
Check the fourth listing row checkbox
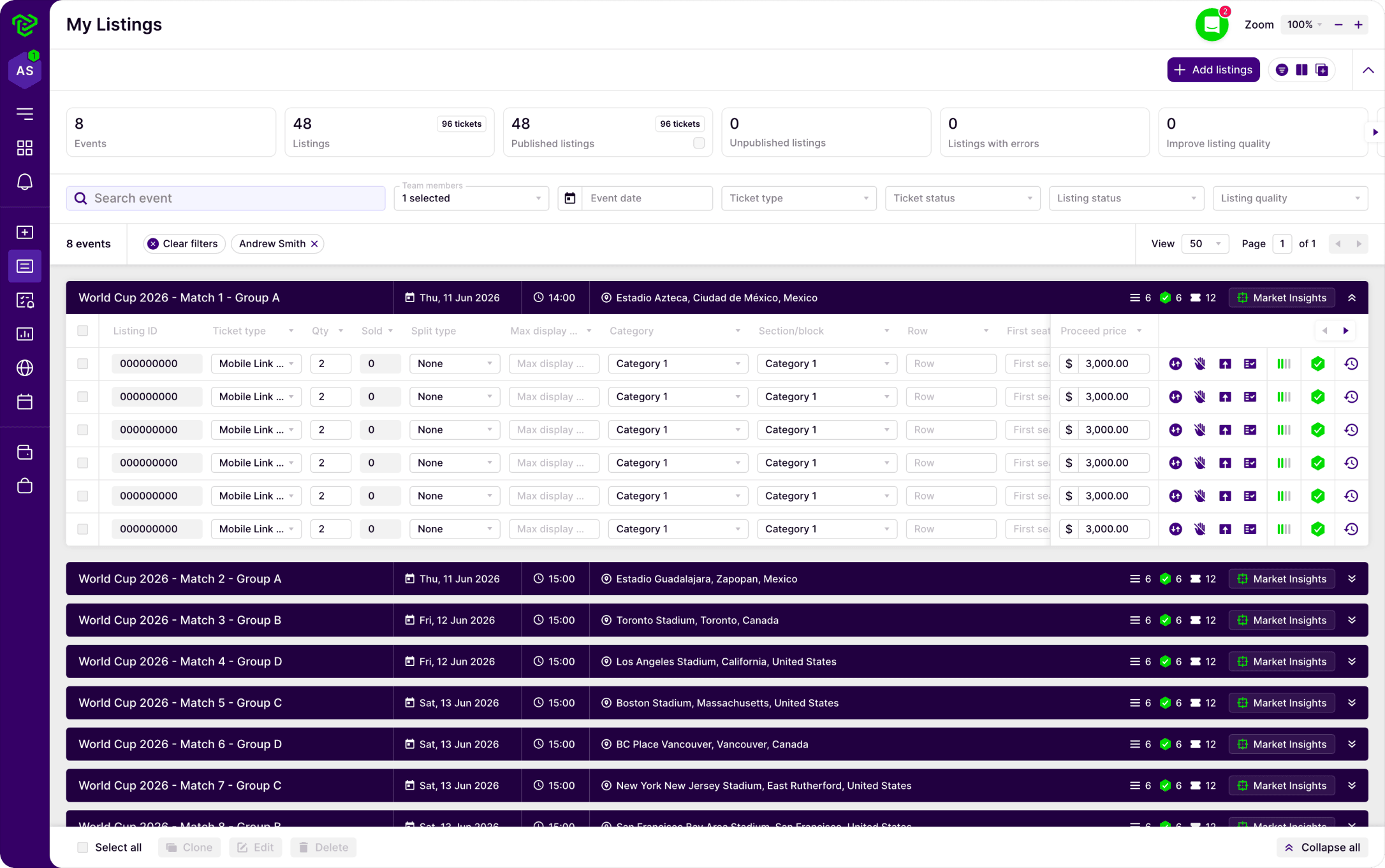click(83, 463)
